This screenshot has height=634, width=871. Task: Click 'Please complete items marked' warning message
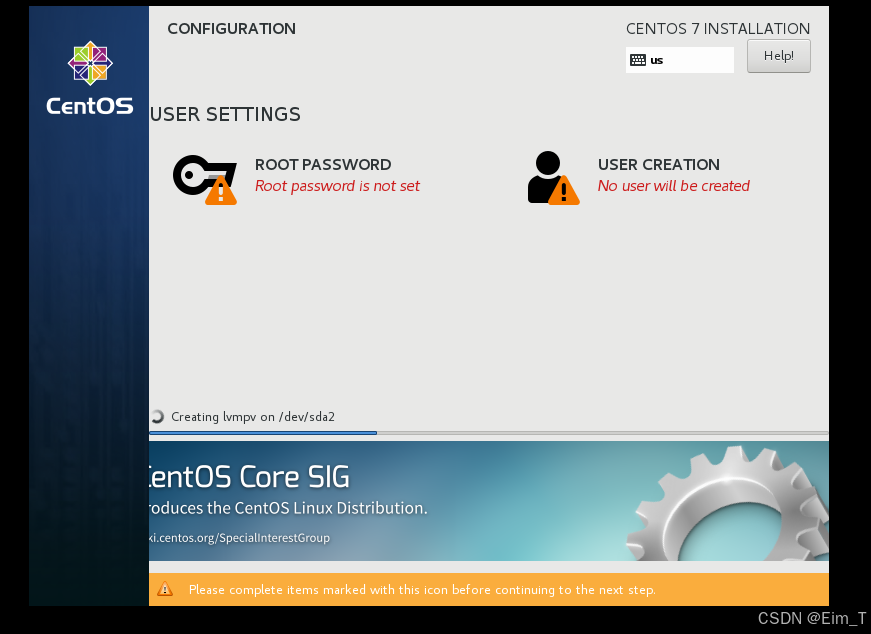422,590
